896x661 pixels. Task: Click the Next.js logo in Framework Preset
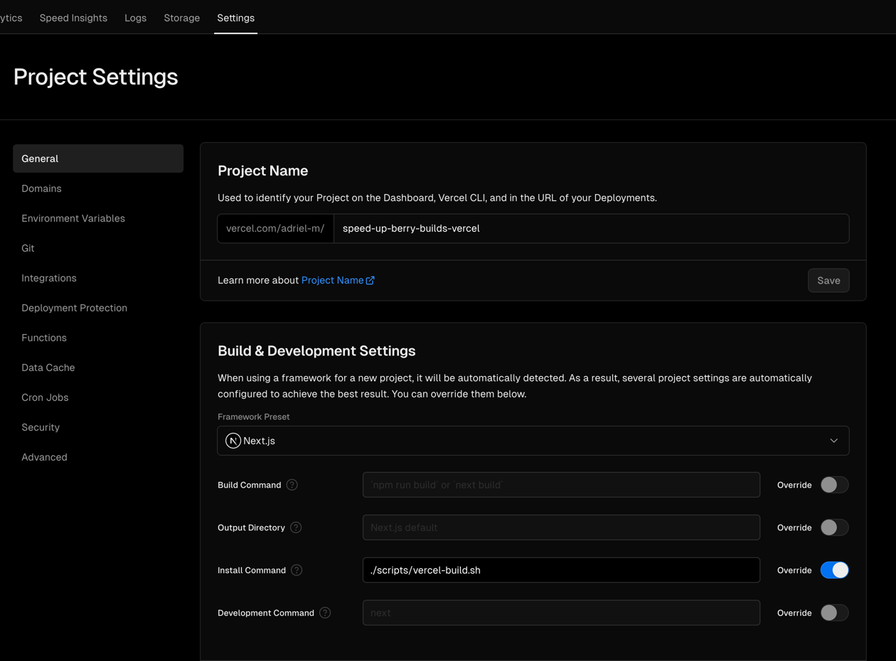[x=233, y=440]
